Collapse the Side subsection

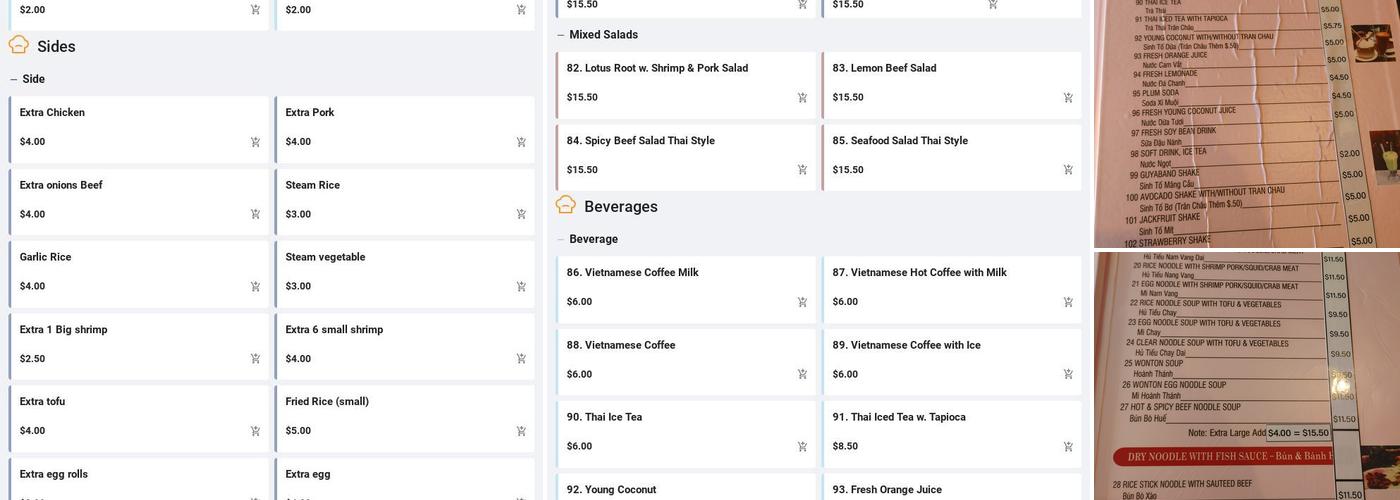(x=14, y=79)
